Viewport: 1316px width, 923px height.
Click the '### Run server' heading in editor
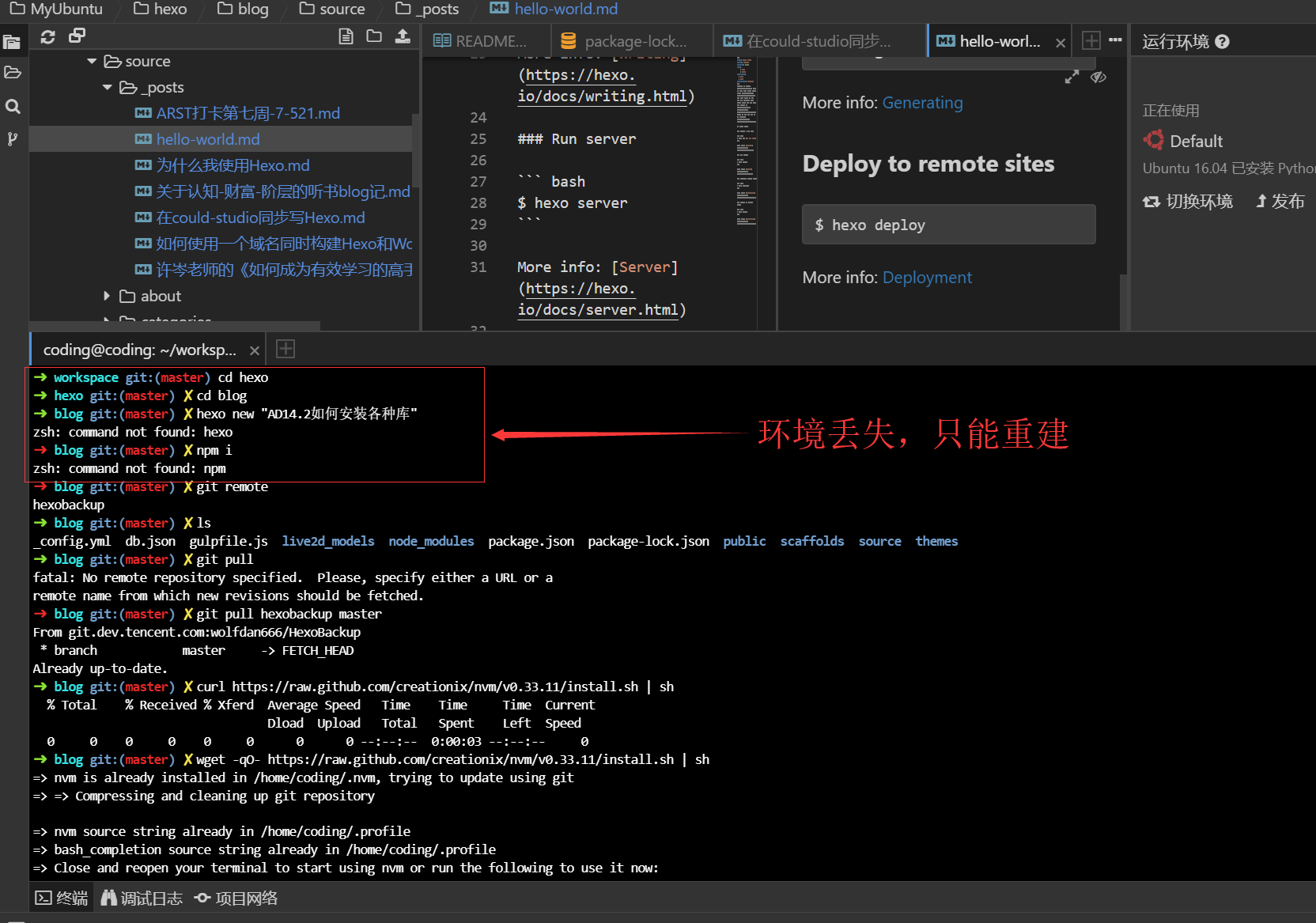[x=577, y=139]
